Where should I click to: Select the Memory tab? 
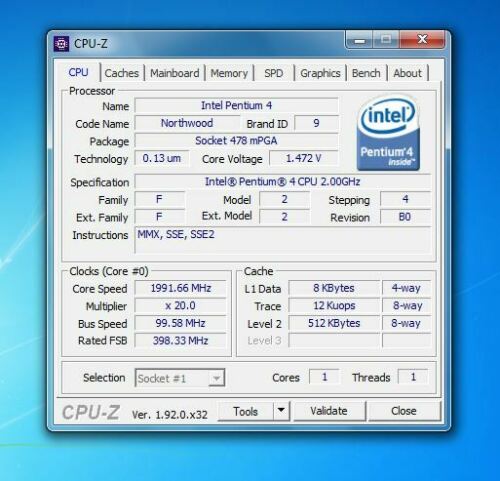229,73
